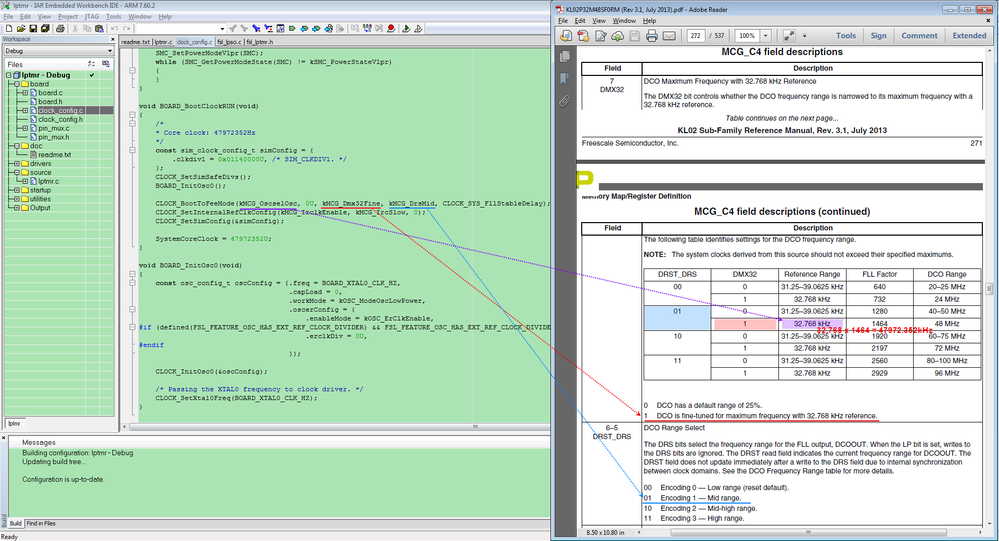Open search text dropdown in IAR toolbar

222,29
